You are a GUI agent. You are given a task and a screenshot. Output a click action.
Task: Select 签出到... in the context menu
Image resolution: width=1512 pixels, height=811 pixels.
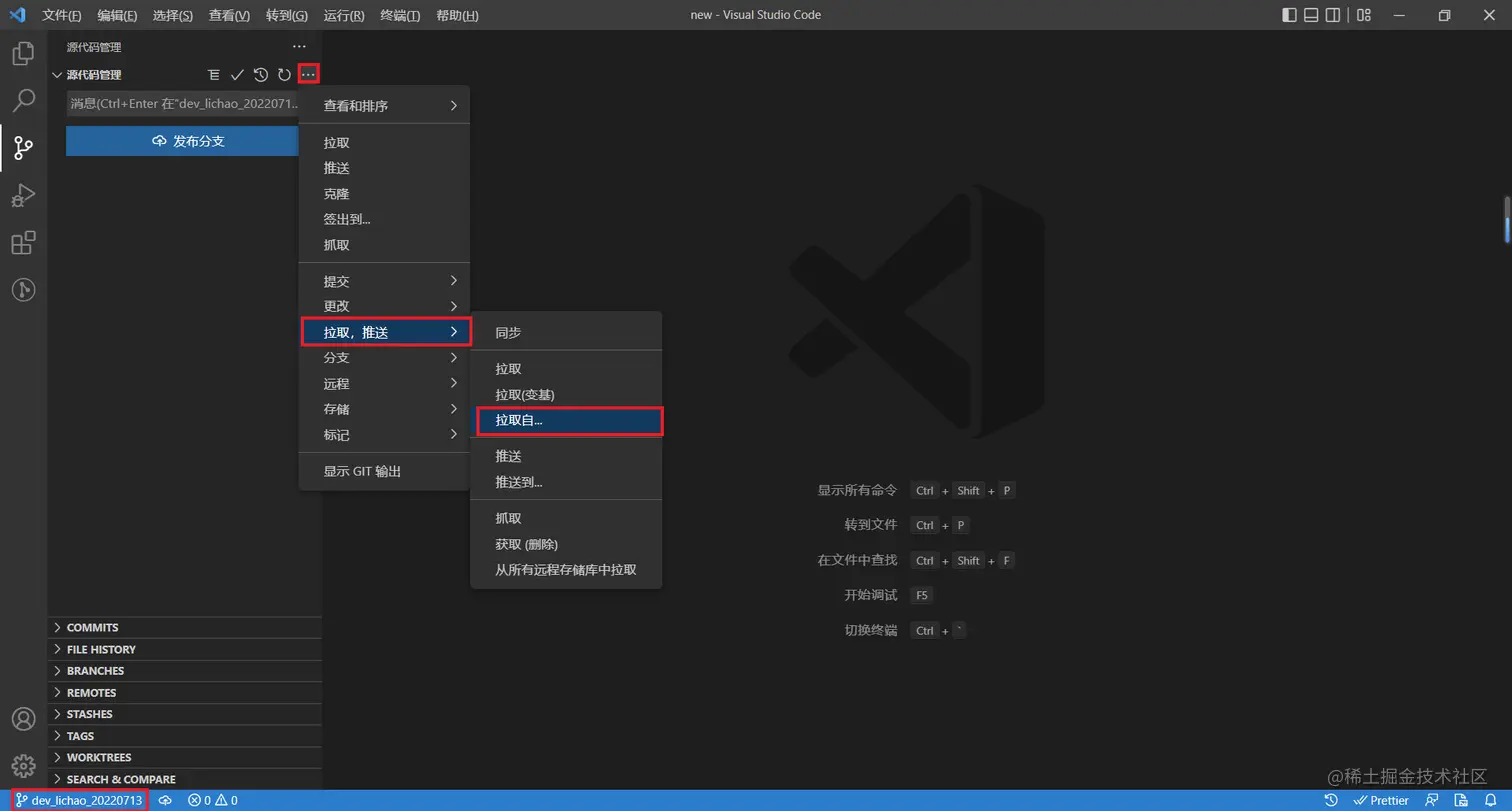click(x=385, y=219)
